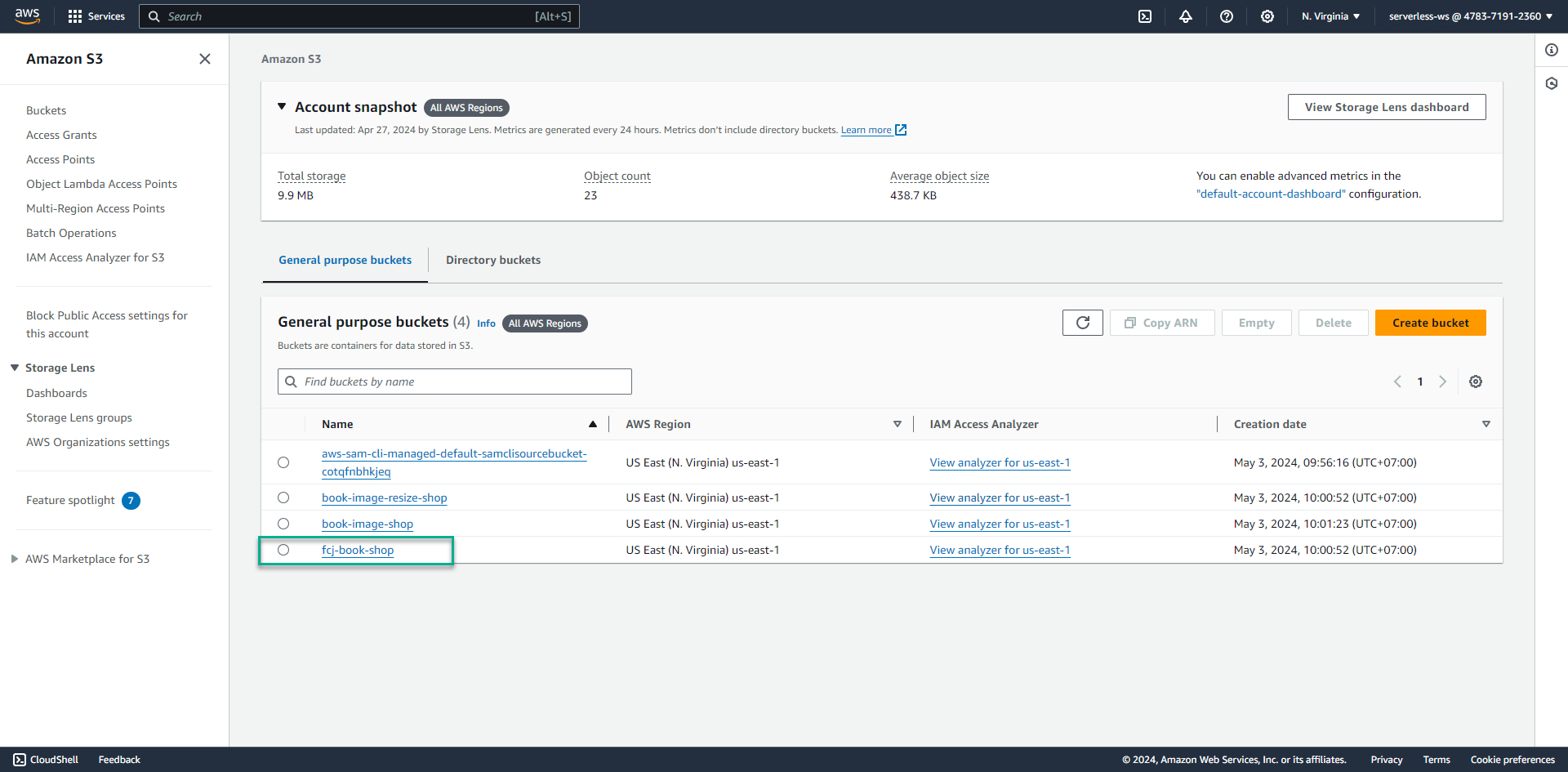Click the Copy ARN button
1568x772 pixels.
[1162, 323]
